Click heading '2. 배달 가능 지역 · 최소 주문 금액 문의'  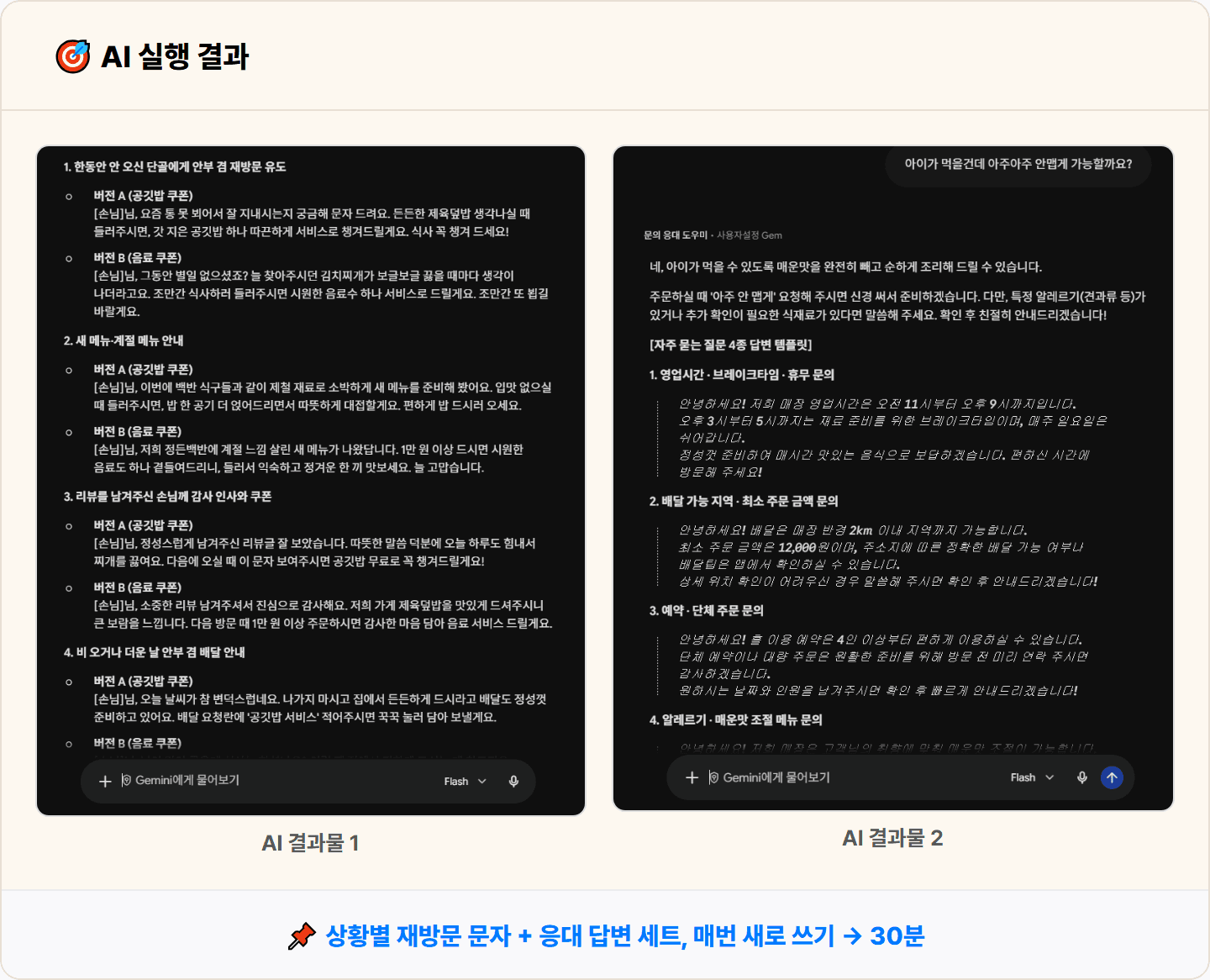(744, 501)
